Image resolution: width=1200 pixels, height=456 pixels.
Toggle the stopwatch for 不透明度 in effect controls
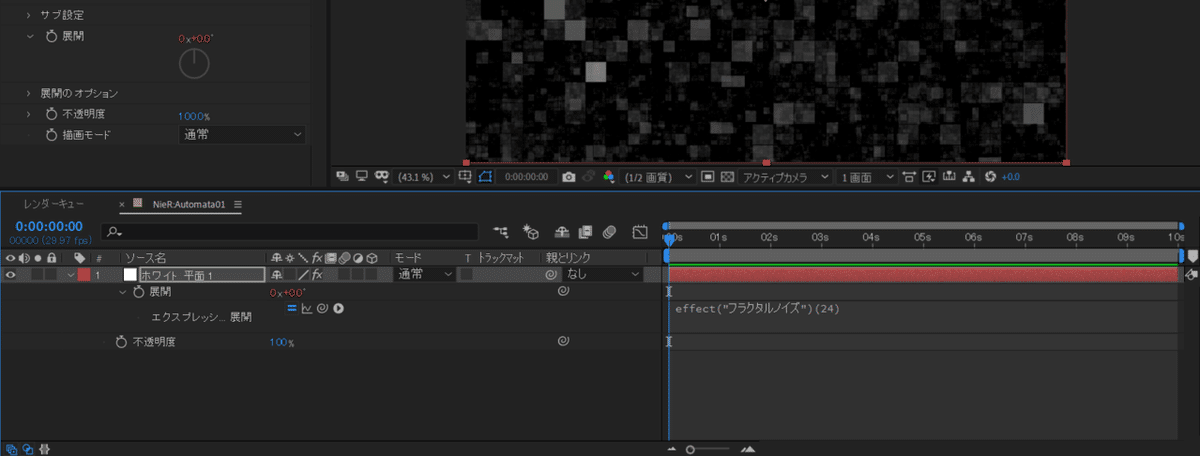pyautogui.click(x=51, y=114)
